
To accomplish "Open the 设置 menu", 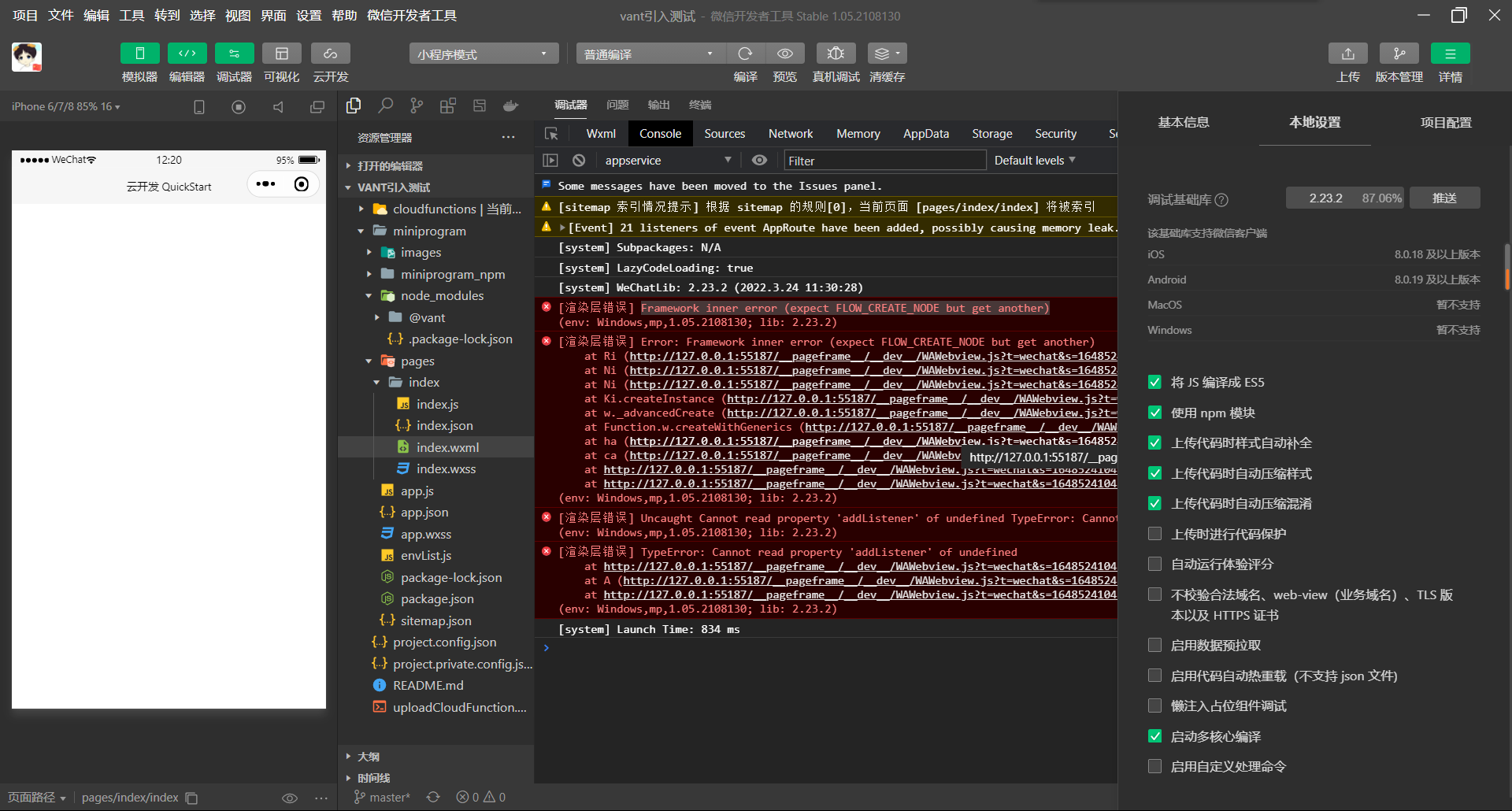I will [x=309, y=16].
